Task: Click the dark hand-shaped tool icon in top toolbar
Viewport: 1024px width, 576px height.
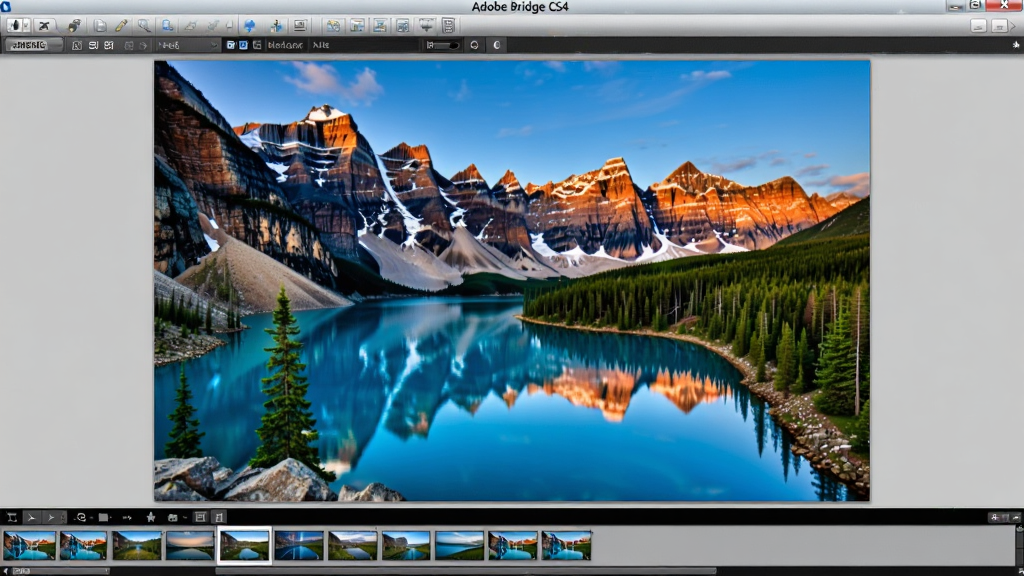Action: [x=14, y=25]
